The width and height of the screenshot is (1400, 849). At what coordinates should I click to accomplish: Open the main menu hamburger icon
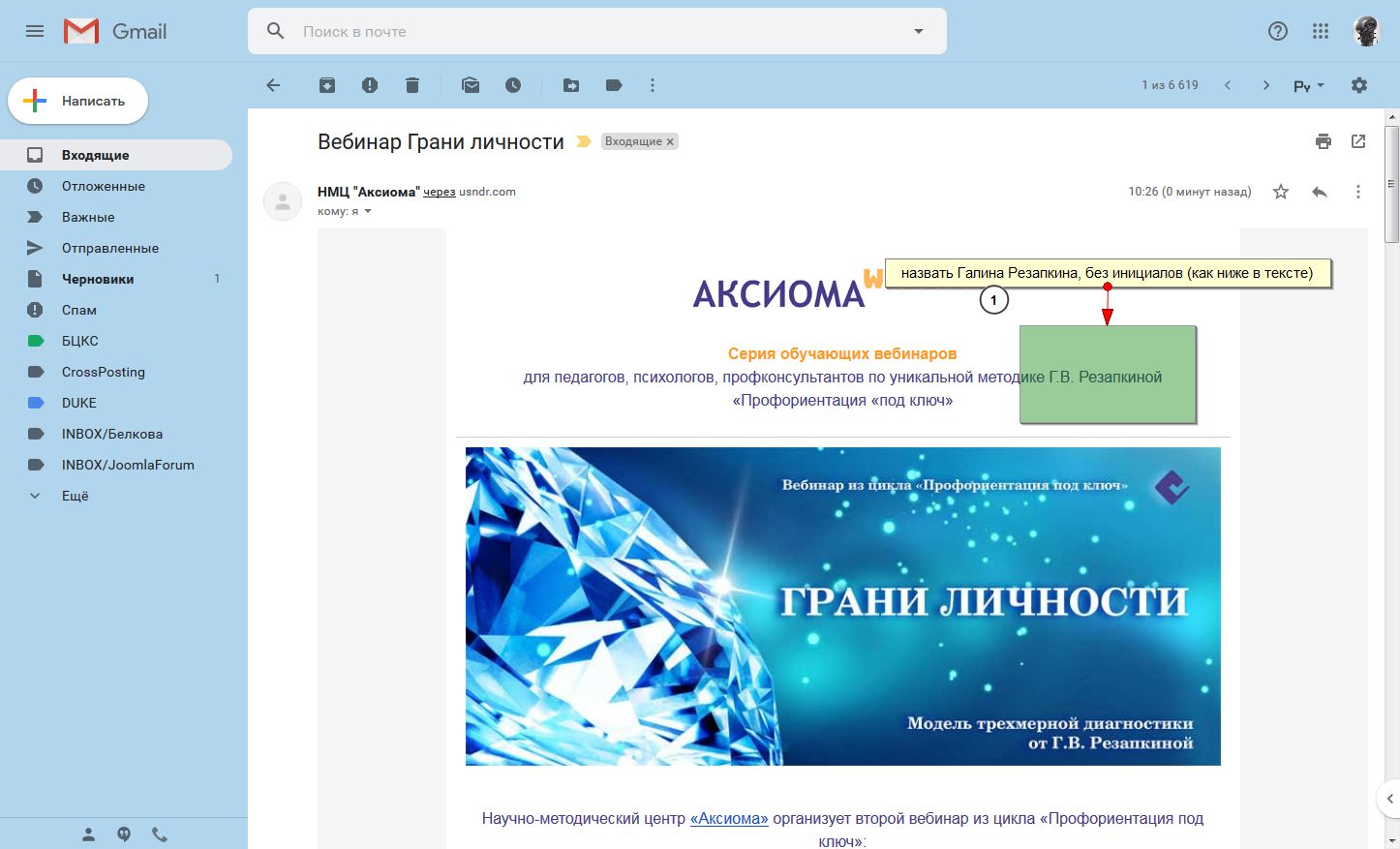pyautogui.click(x=35, y=31)
